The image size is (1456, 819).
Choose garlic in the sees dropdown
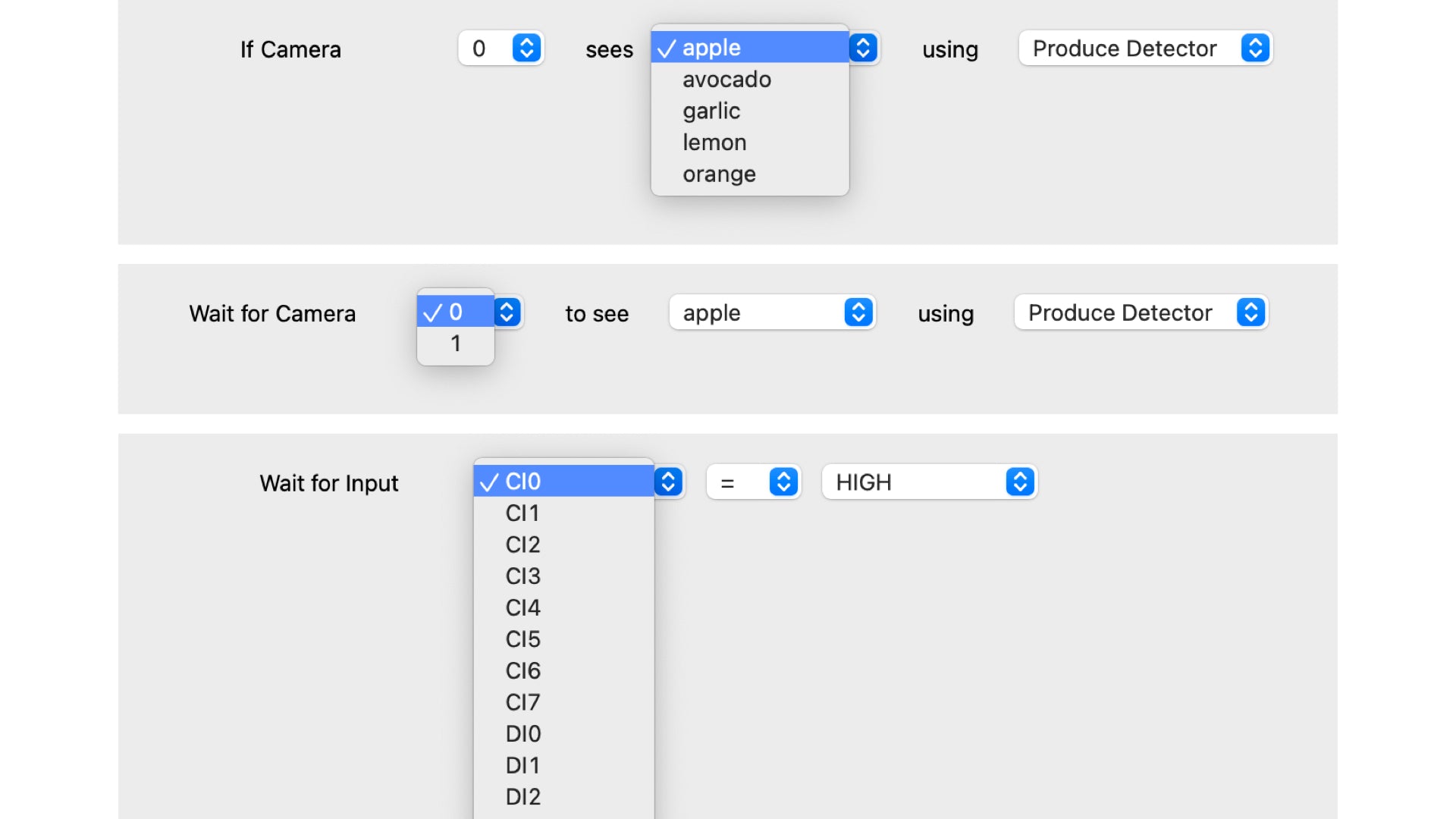click(x=711, y=111)
